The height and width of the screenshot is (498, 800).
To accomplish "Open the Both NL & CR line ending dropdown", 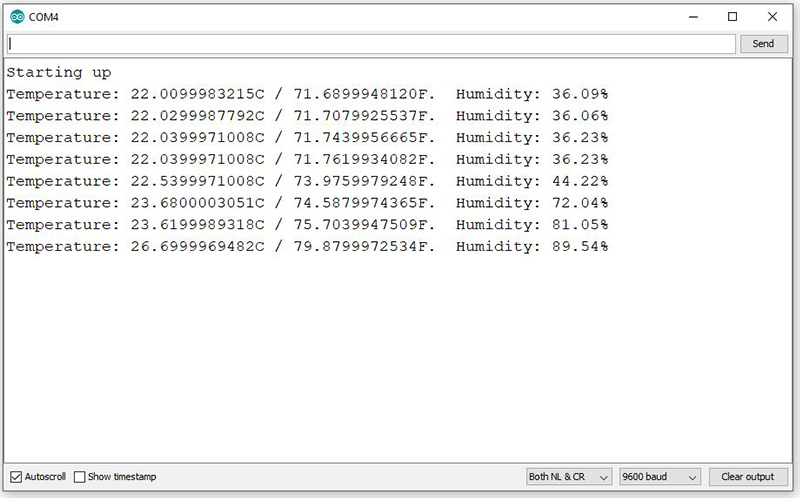I will click(x=569, y=477).
